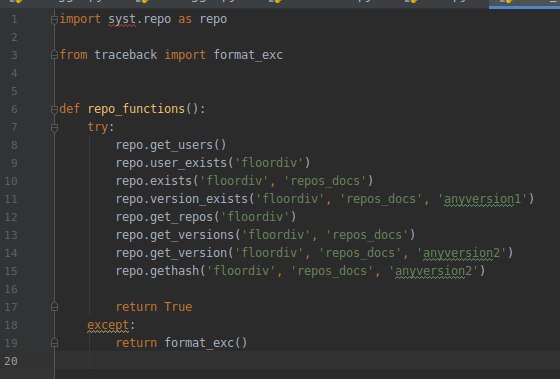Click the fold end marker at 'return format_exc()'
The image size is (560, 379).
pyautogui.click(x=54, y=343)
